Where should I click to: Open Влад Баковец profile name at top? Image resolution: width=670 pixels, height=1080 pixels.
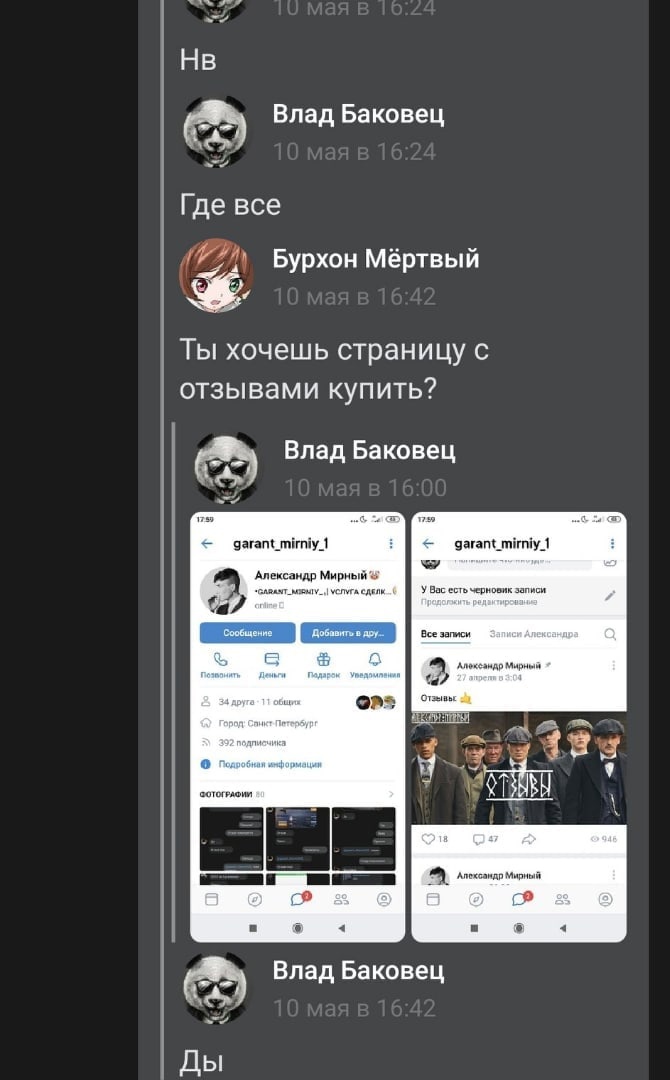(x=358, y=114)
